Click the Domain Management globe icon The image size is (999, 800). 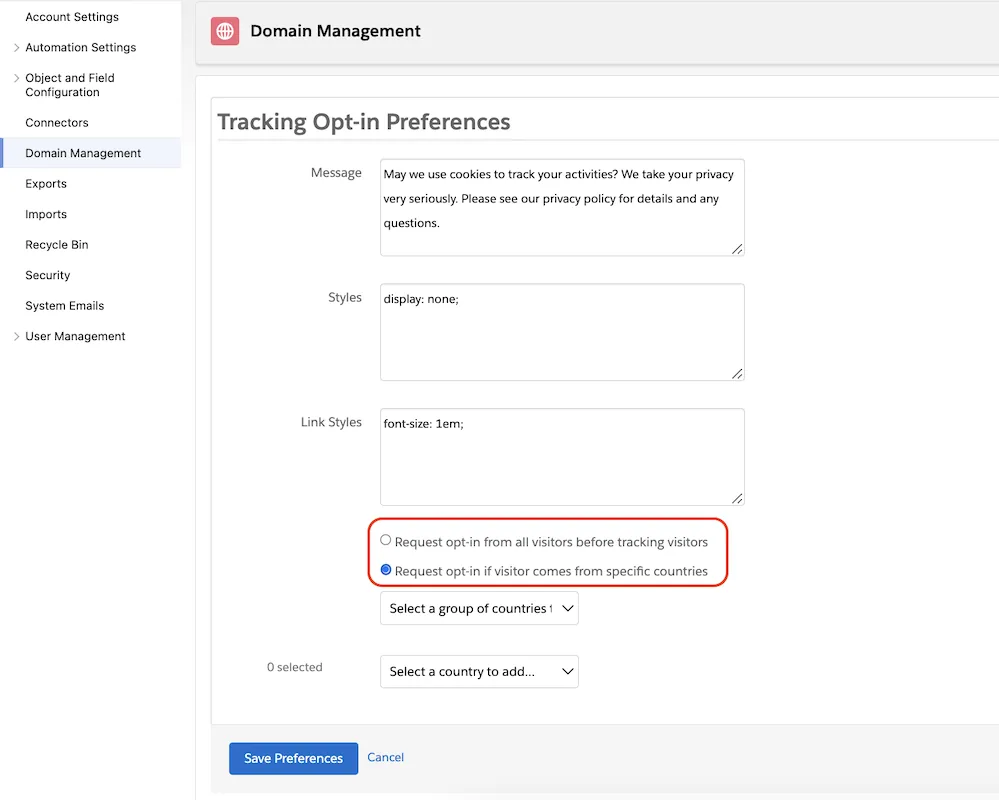point(225,31)
